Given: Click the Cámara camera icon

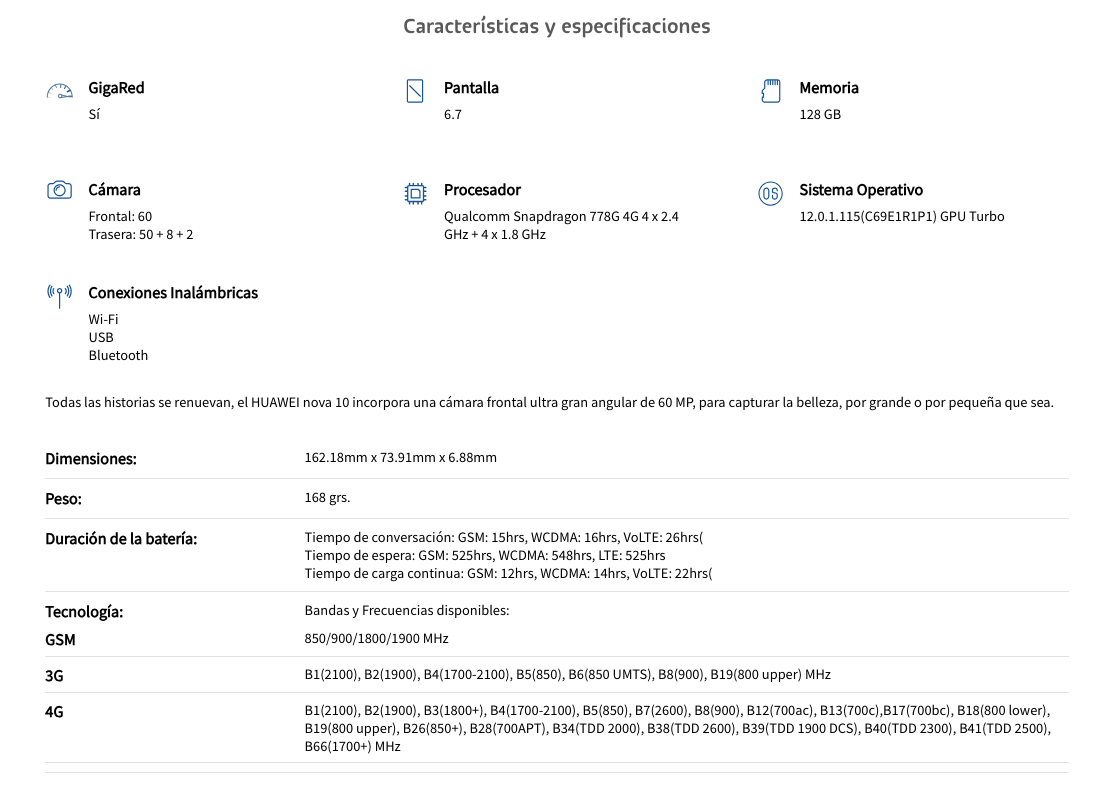Looking at the screenshot, I should click(x=59, y=190).
